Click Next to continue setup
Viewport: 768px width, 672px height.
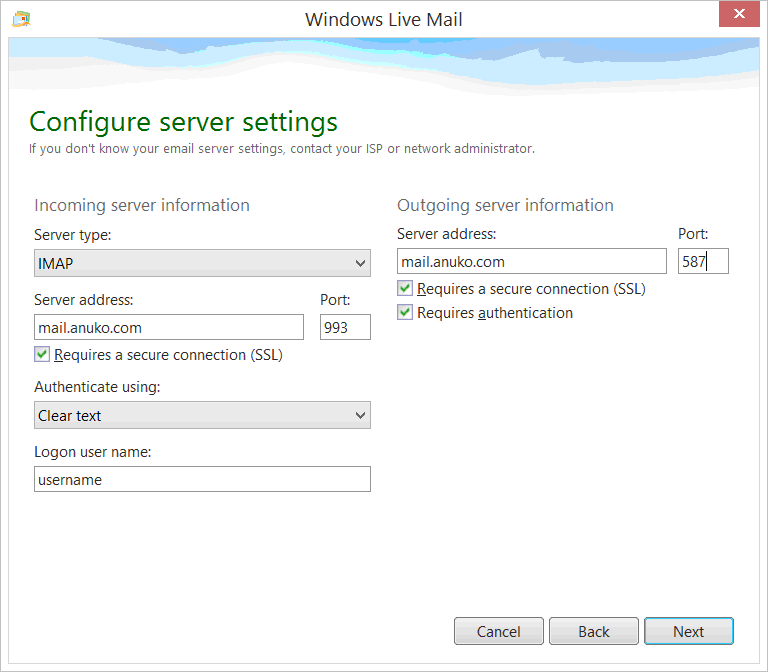coord(689,631)
